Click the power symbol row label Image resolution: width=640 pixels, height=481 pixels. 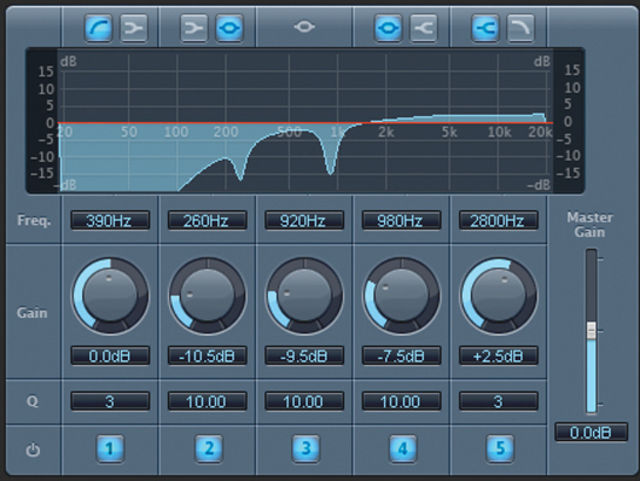[x=33, y=450]
